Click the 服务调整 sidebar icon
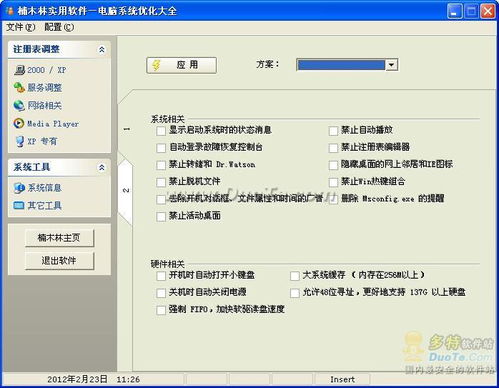The width and height of the screenshot is (499, 388). point(19,88)
